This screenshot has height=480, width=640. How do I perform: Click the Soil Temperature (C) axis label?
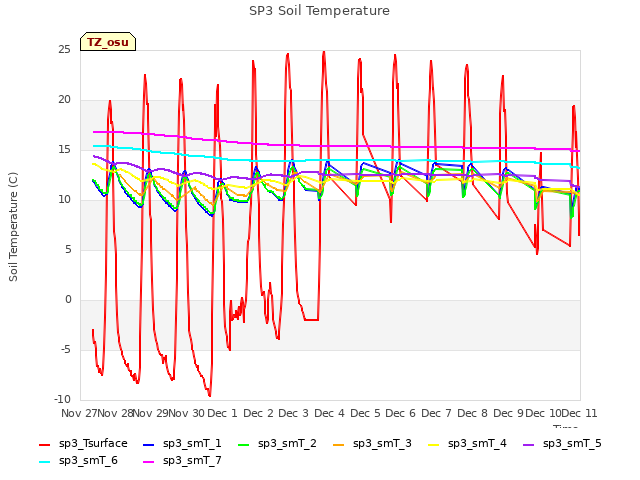(13, 227)
